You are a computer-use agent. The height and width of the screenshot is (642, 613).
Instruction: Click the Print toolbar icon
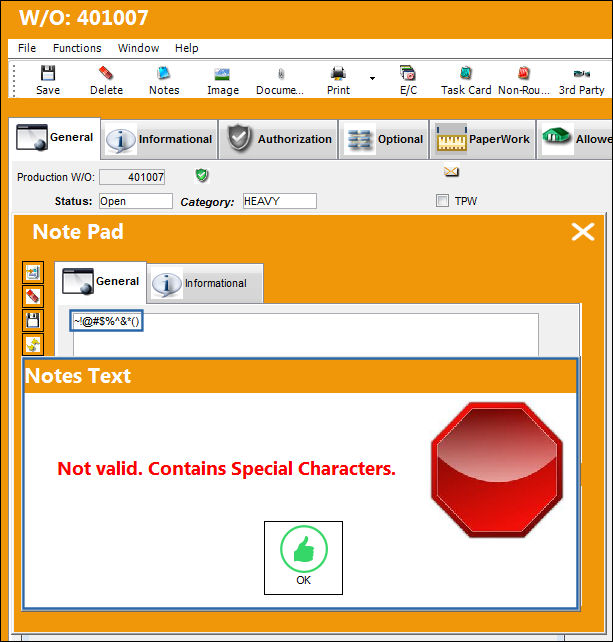point(338,80)
